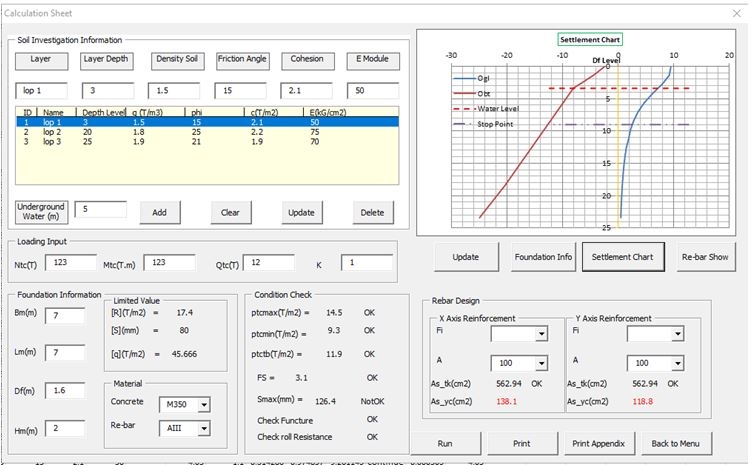This screenshot has width=751, height=465.
Task: Click the ptcmax value 14.5
Action: coord(334,313)
